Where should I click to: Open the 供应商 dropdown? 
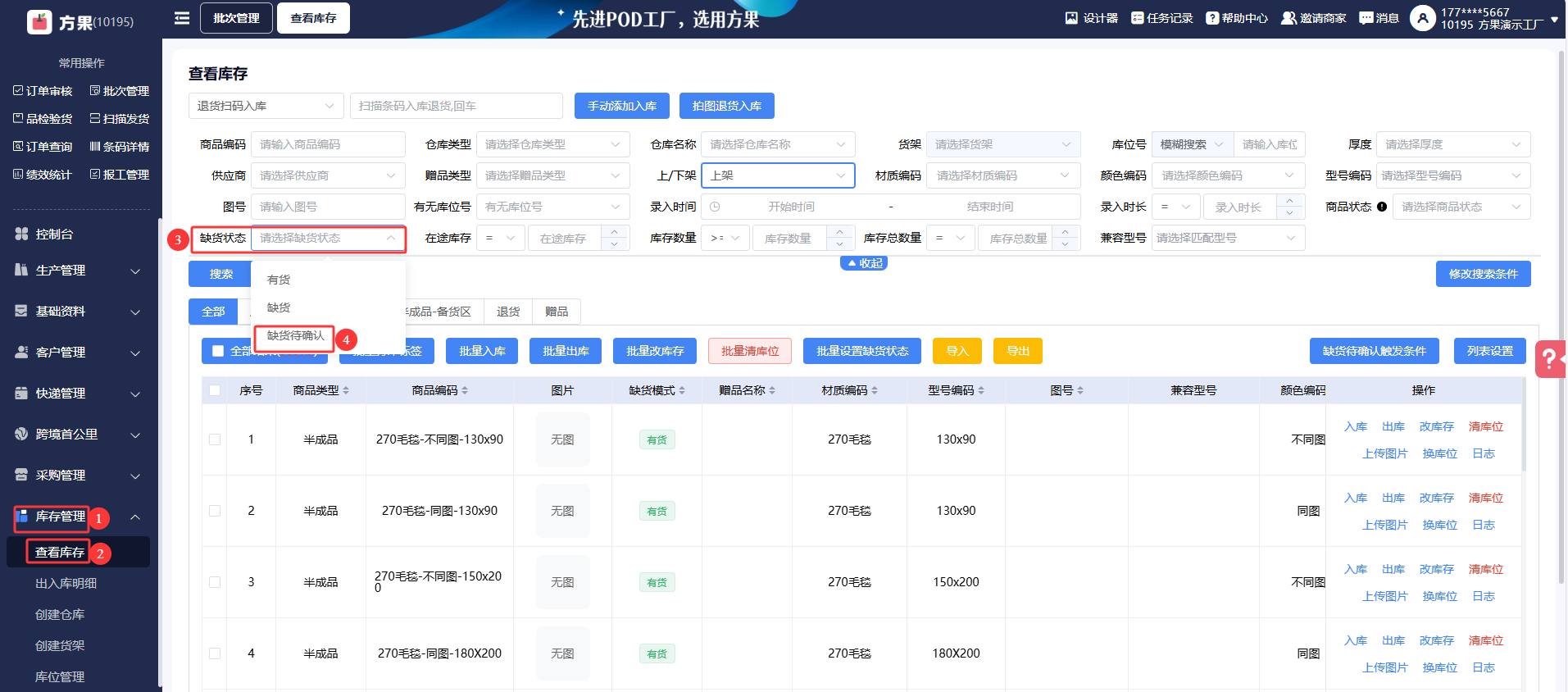pyautogui.click(x=328, y=175)
